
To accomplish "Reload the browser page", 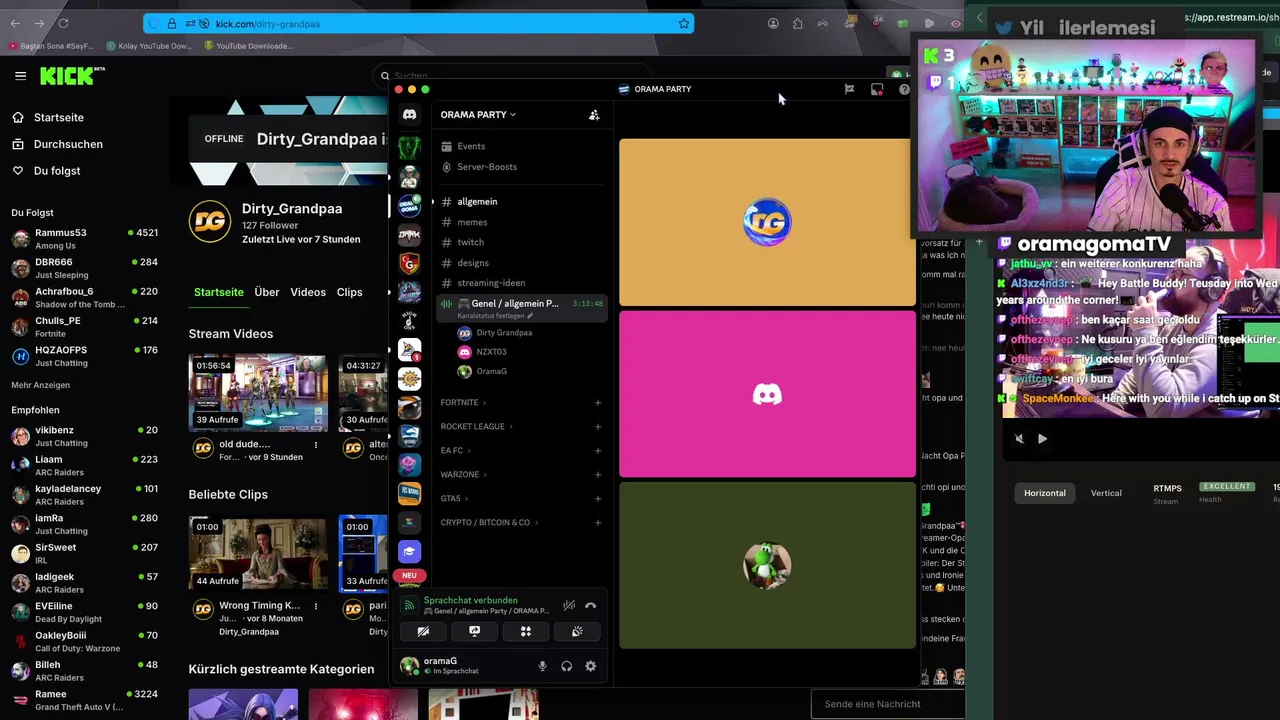I will [x=63, y=23].
